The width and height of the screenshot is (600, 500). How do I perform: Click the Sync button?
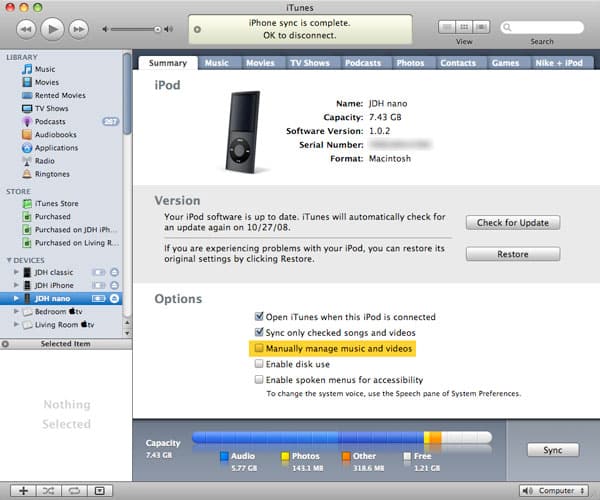coord(553,450)
